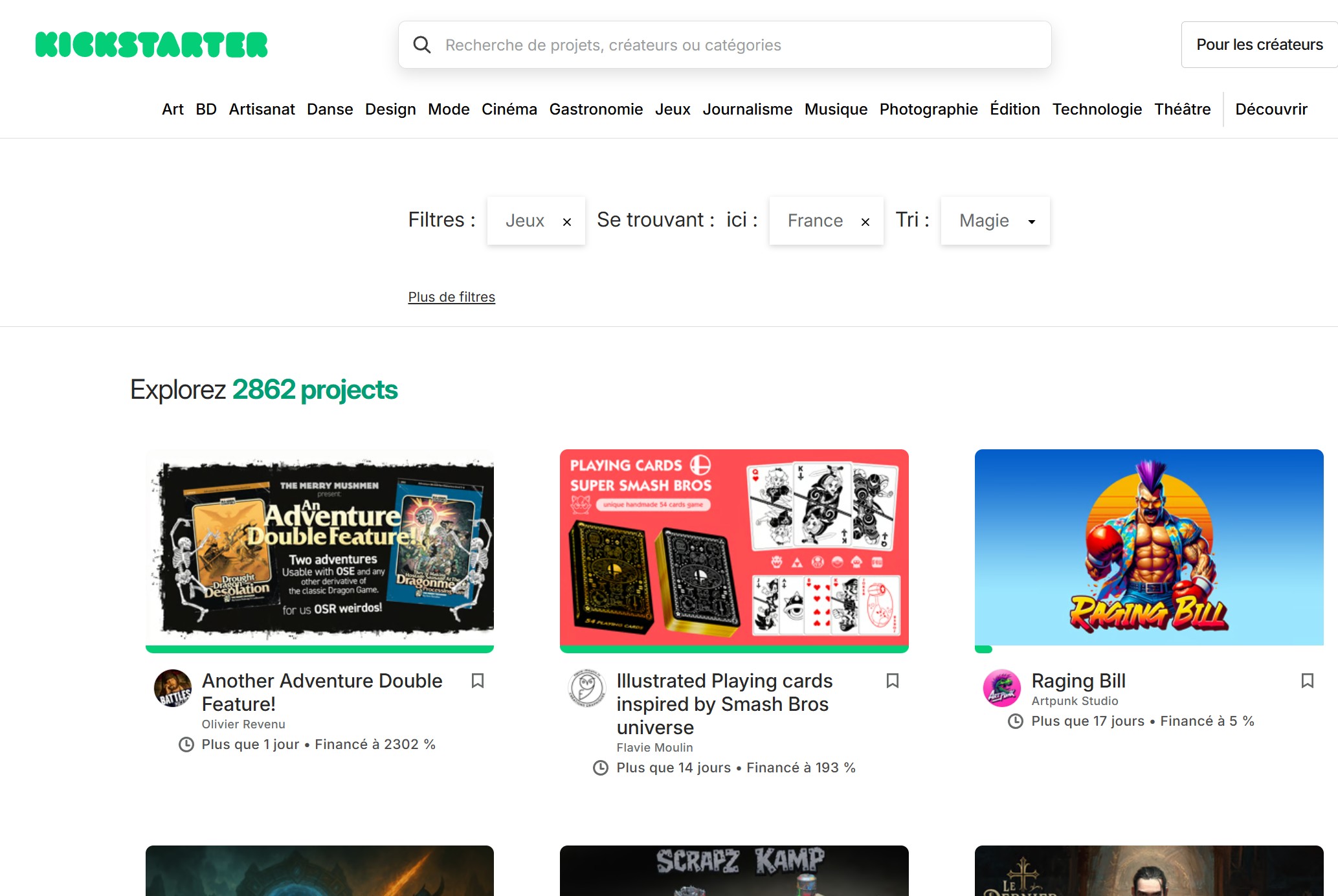This screenshot has height=896, width=1338.
Task: Click the Kickstarter logo
Action: click(151, 45)
